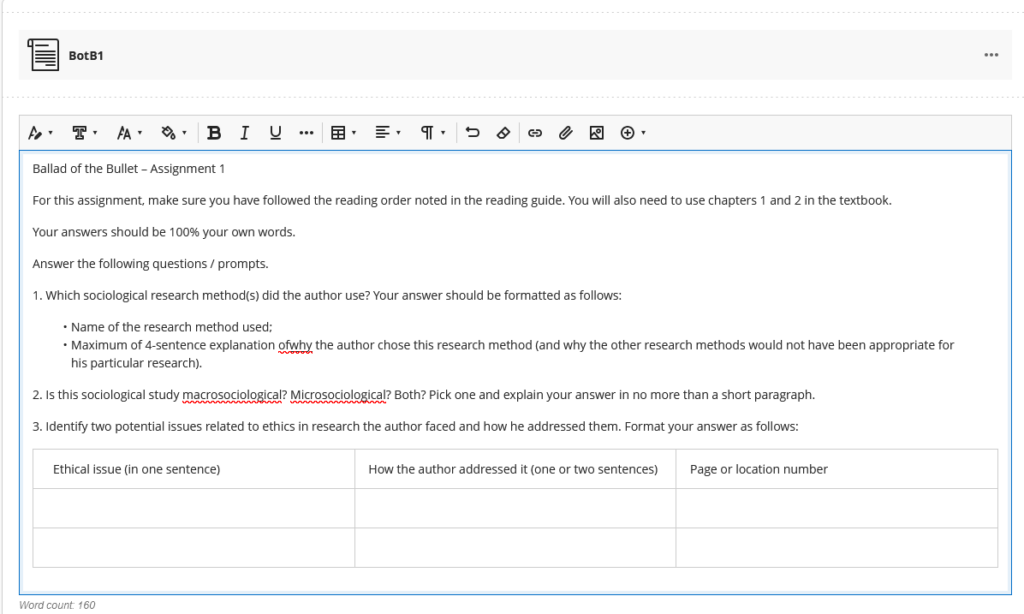Image resolution: width=1024 pixels, height=614 pixels.
Task: Open the BotB1 item options menu
Action: click(x=991, y=55)
